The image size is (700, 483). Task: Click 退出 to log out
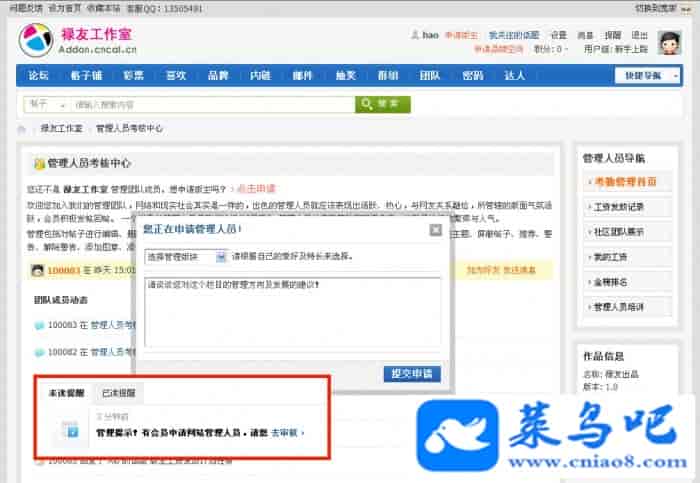point(639,35)
